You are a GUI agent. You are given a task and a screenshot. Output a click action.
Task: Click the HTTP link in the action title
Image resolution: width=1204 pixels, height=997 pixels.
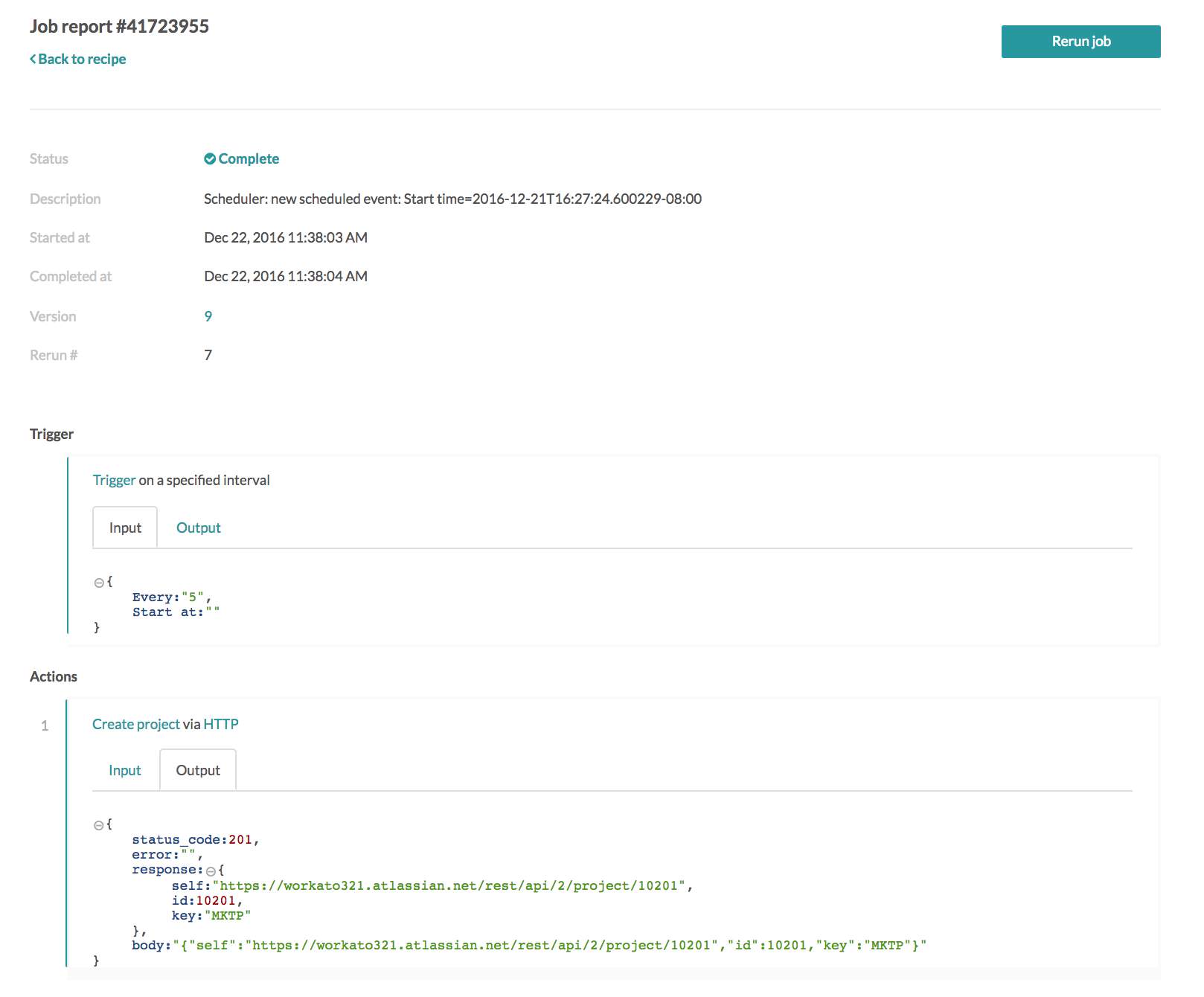[x=221, y=723]
